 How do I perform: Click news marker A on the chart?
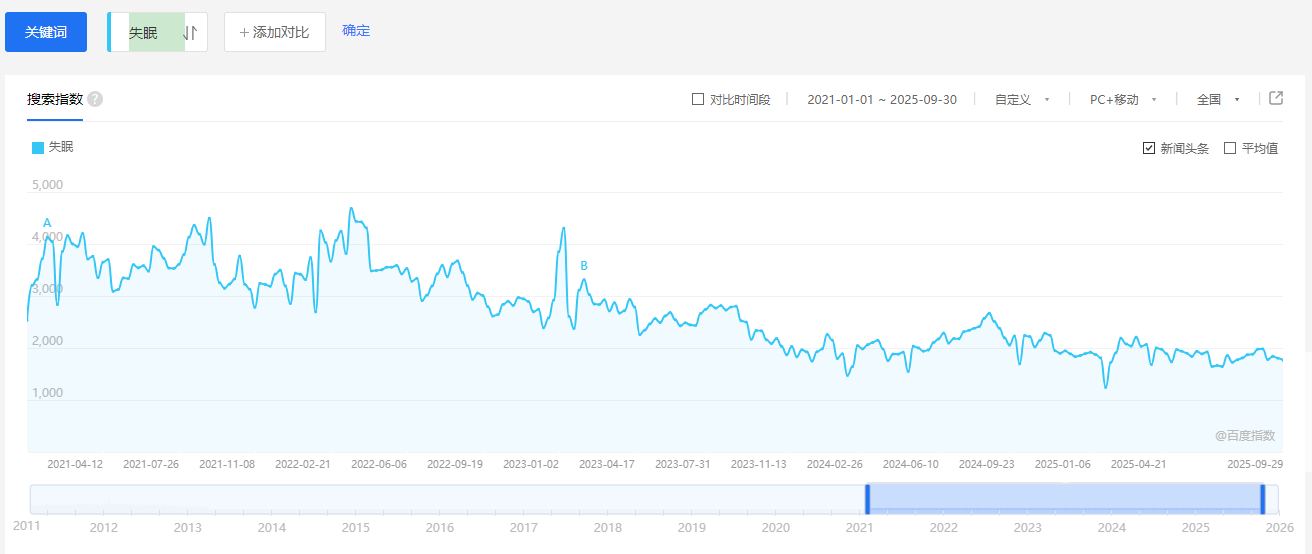[47, 222]
